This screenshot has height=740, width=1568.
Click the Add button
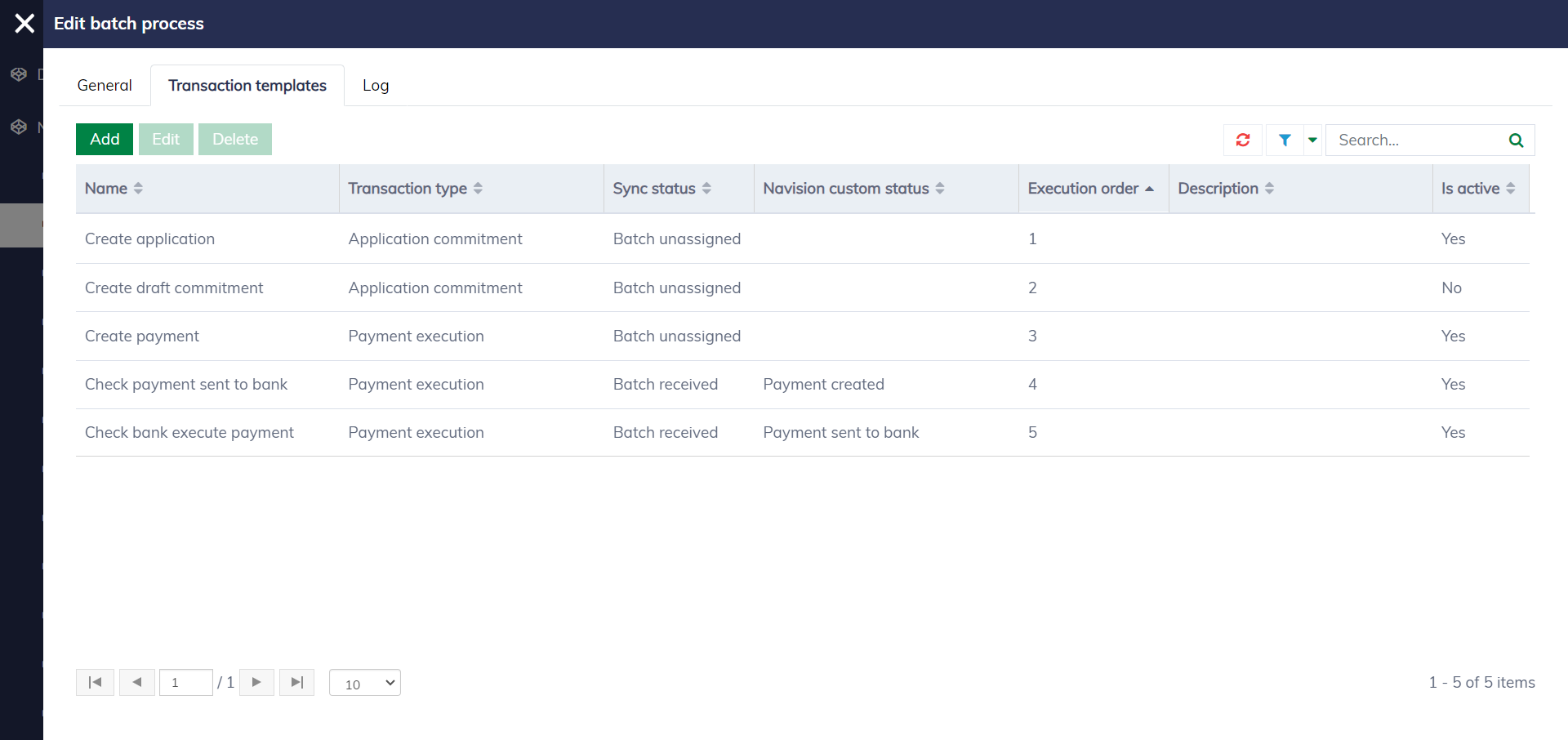click(105, 140)
